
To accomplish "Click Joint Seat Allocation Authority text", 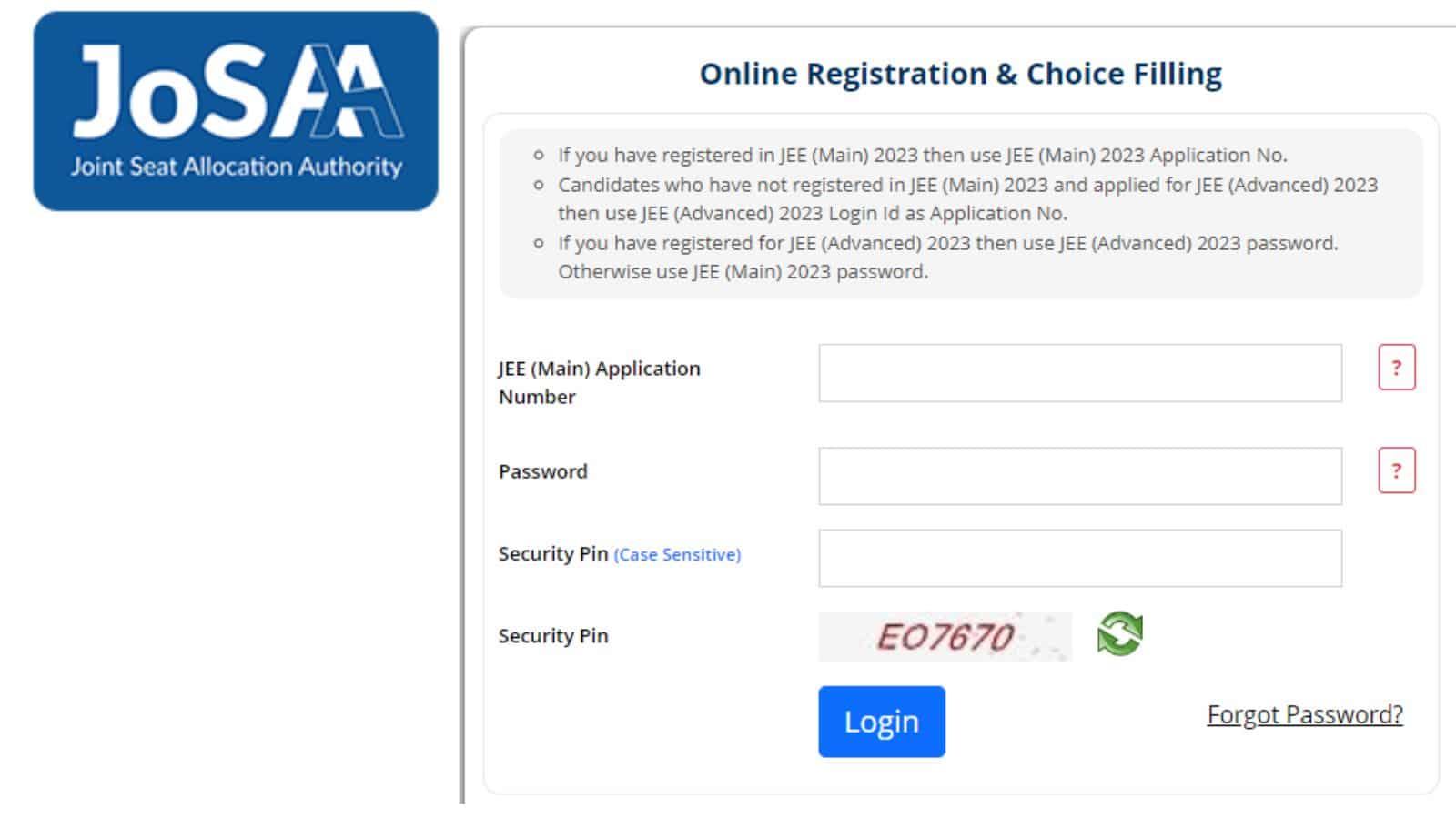I will [x=237, y=167].
